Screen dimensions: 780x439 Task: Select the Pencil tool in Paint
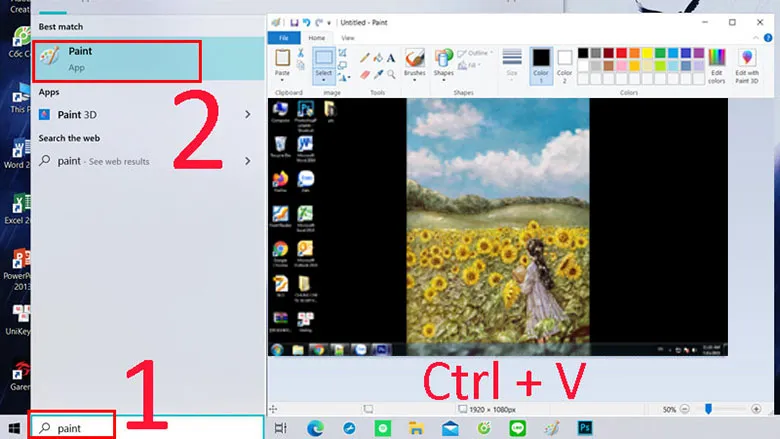point(366,58)
